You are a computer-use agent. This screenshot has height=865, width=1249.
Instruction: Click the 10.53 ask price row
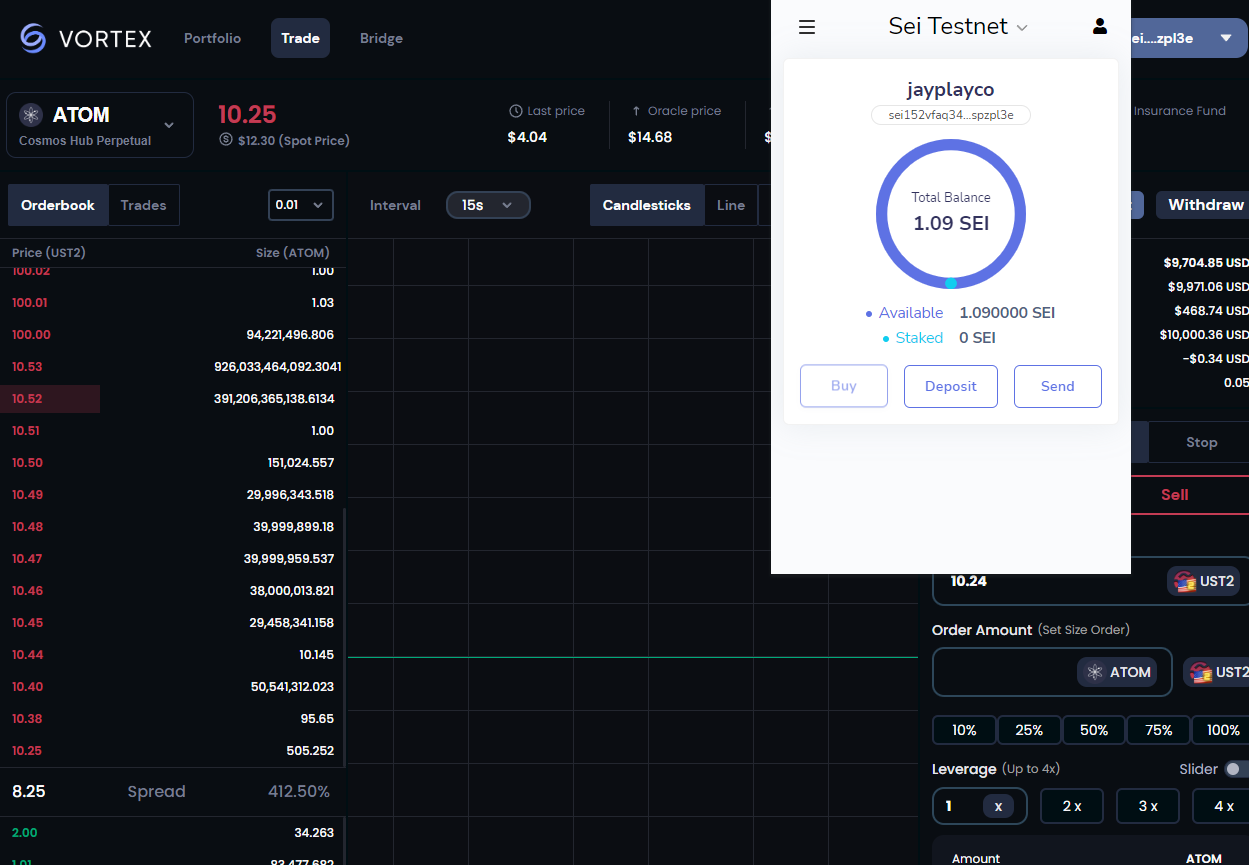click(x=173, y=367)
